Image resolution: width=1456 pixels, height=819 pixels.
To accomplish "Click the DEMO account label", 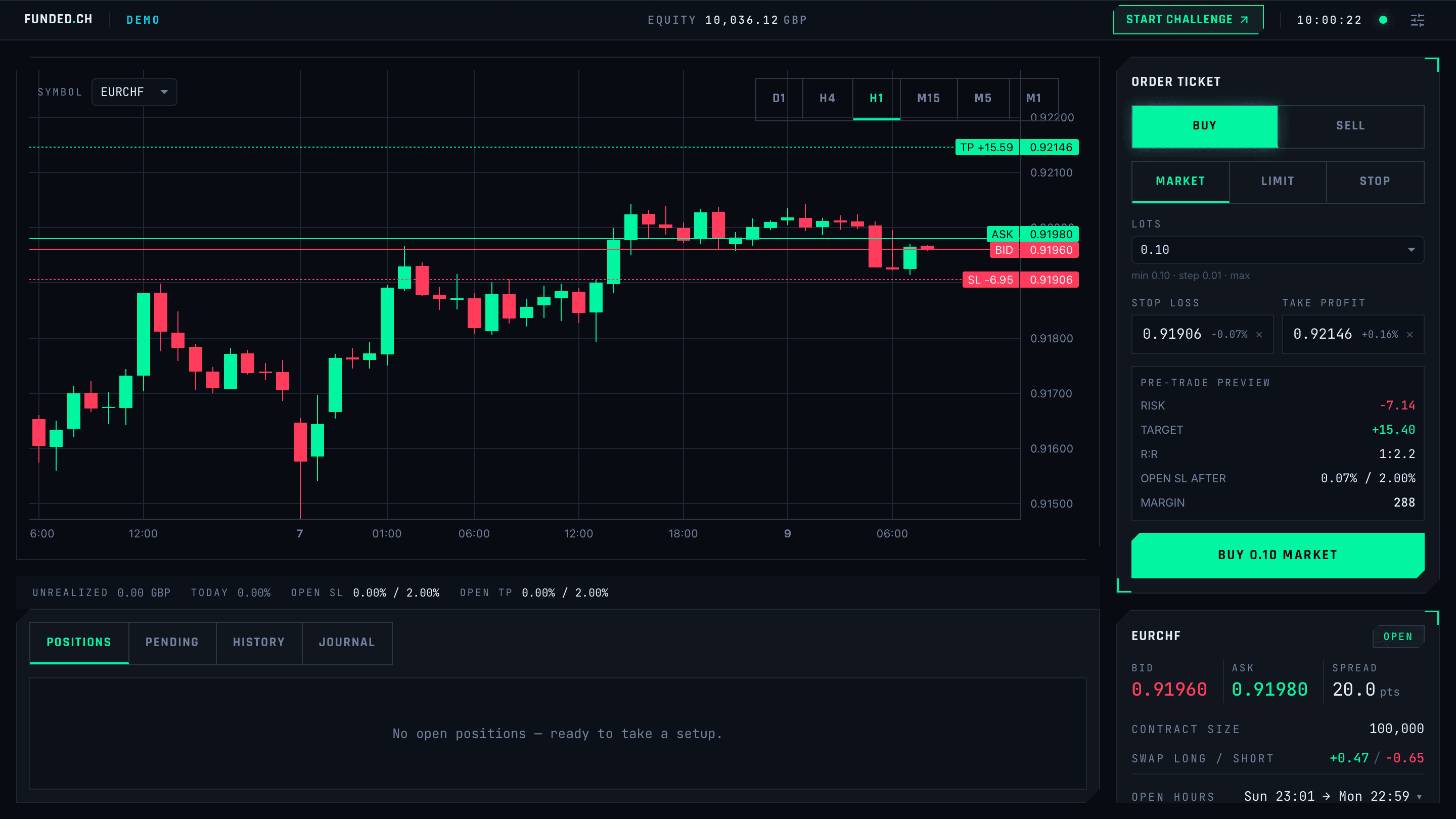I will pyautogui.click(x=143, y=20).
